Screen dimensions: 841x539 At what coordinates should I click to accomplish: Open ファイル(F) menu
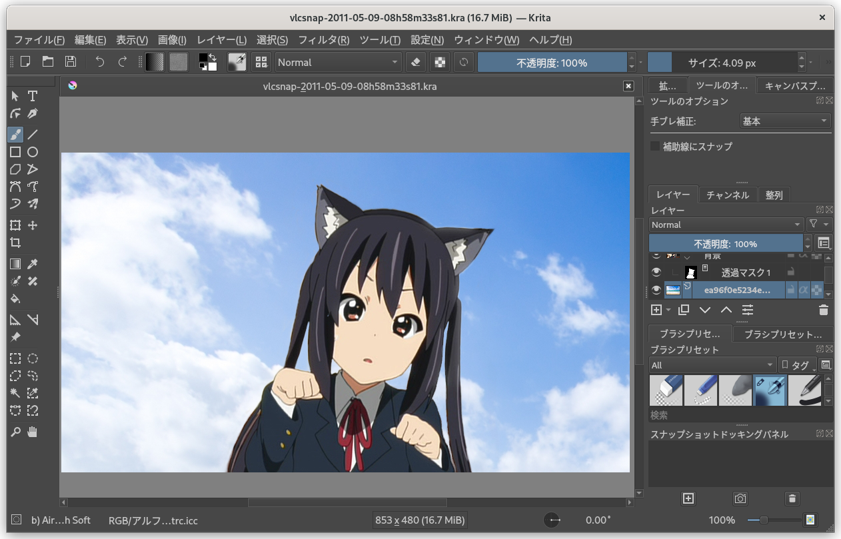click(39, 40)
